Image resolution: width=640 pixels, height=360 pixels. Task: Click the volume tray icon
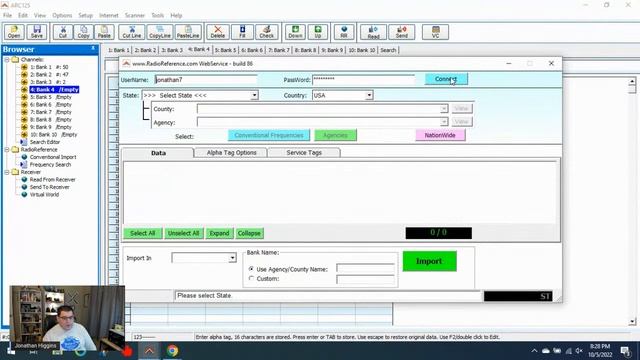[579, 351]
